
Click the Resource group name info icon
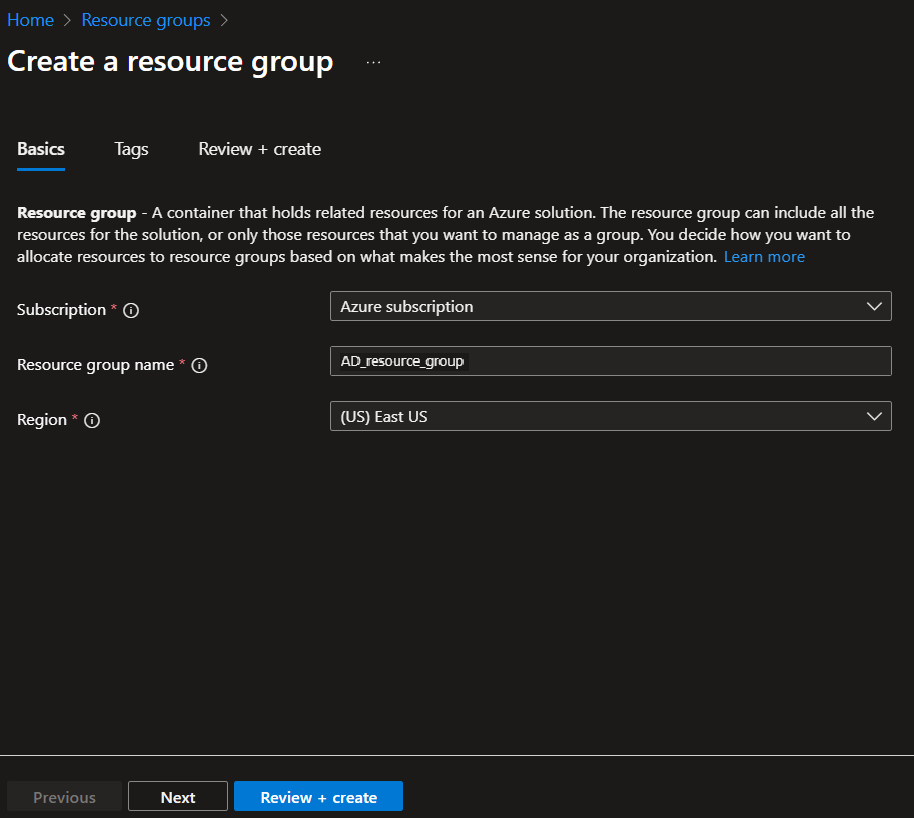tap(199, 366)
